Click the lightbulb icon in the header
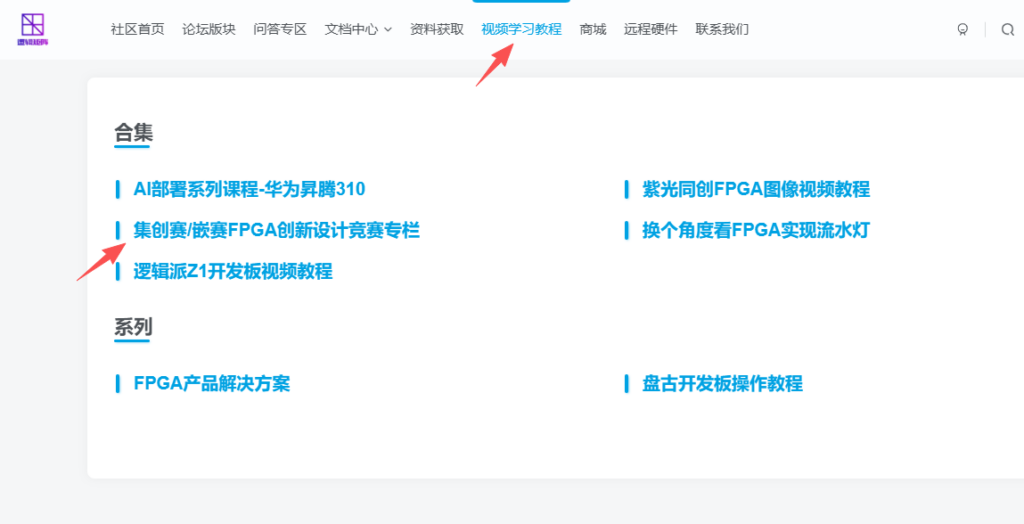 pyautogui.click(x=962, y=30)
